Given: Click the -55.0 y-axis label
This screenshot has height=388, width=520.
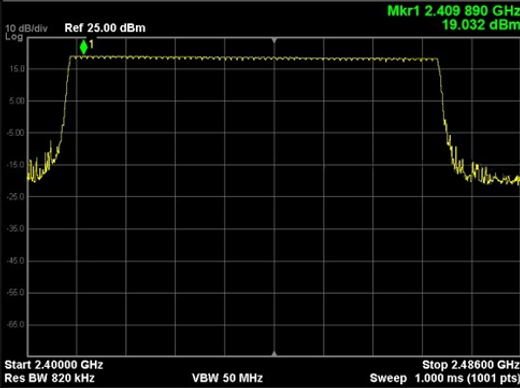Looking at the screenshot, I should point(16,293).
